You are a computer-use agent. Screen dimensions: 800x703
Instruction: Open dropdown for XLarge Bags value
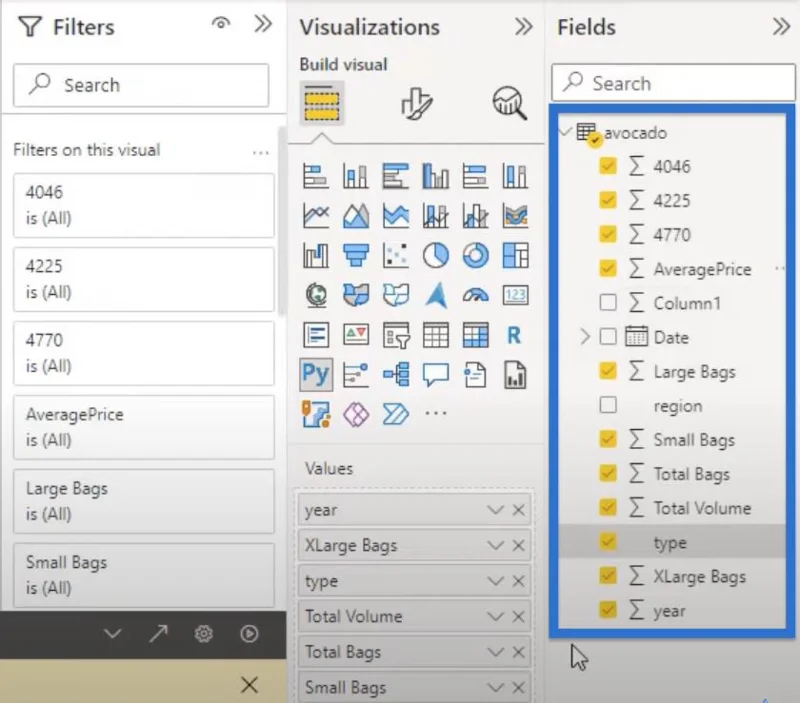tap(495, 545)
